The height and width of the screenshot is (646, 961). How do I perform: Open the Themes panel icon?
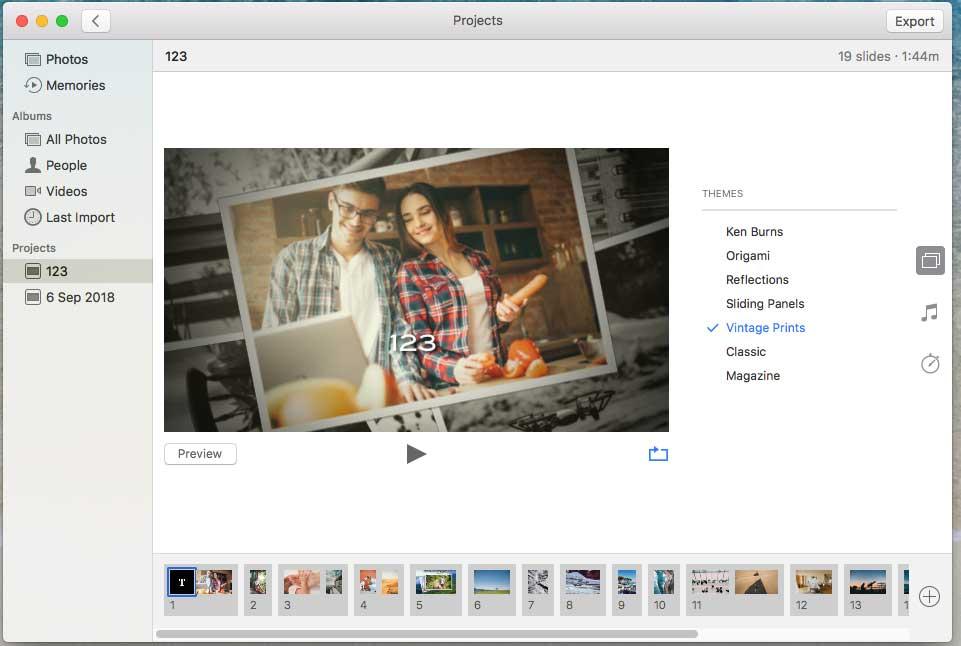[x=930, y=260]
